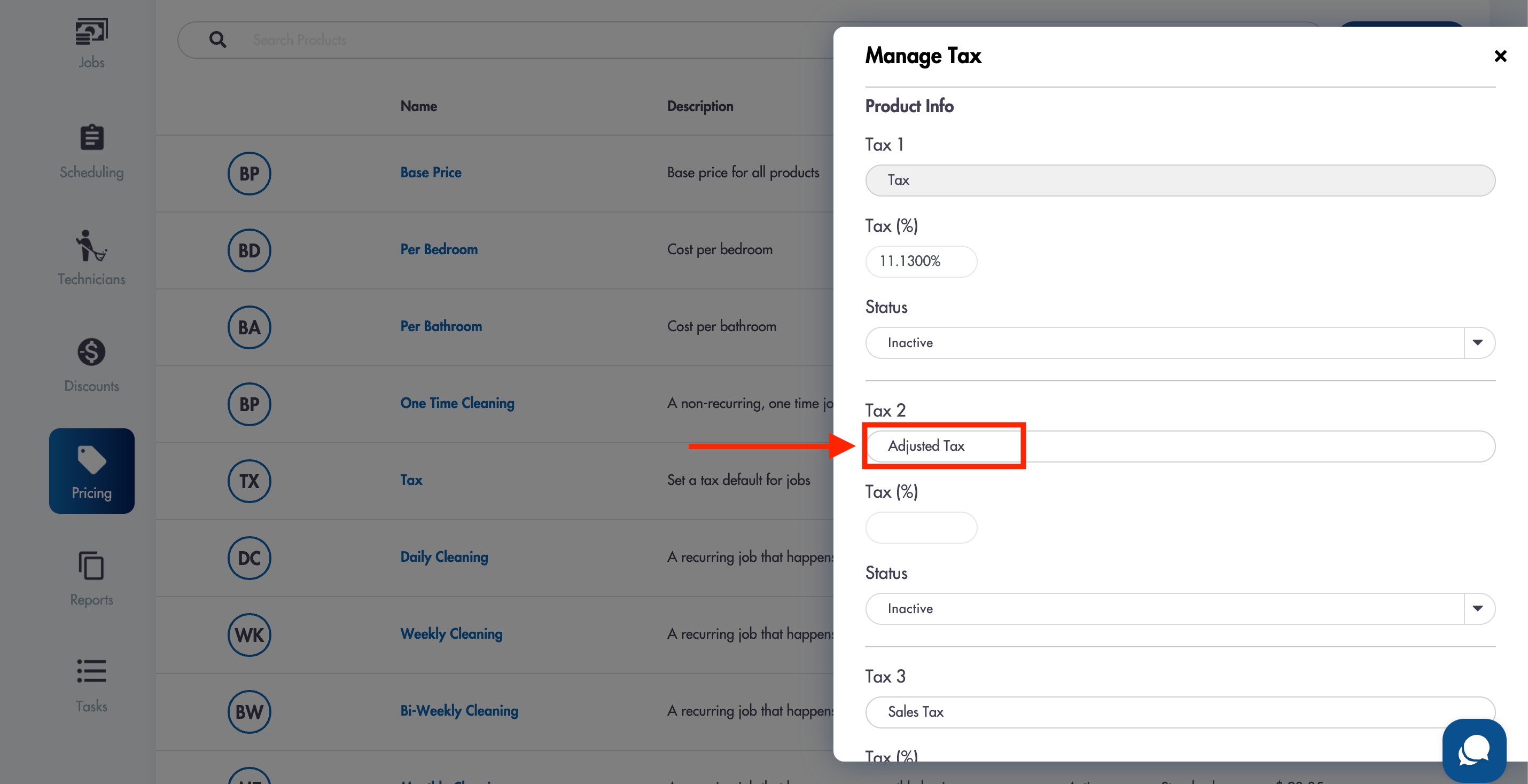
Task: Open the Bi-Weekly Cleaning product link
Action: coord(459,710)
